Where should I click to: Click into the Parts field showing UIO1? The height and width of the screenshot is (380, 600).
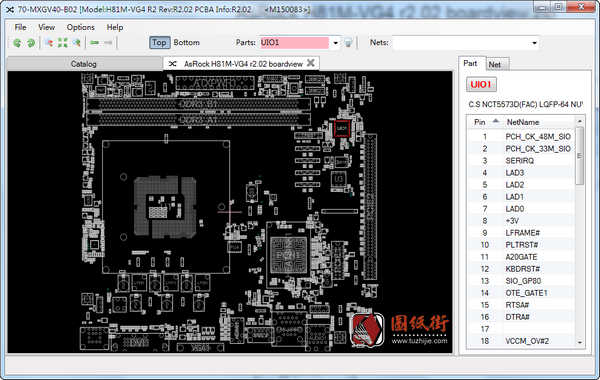click(x=293, y=43)
